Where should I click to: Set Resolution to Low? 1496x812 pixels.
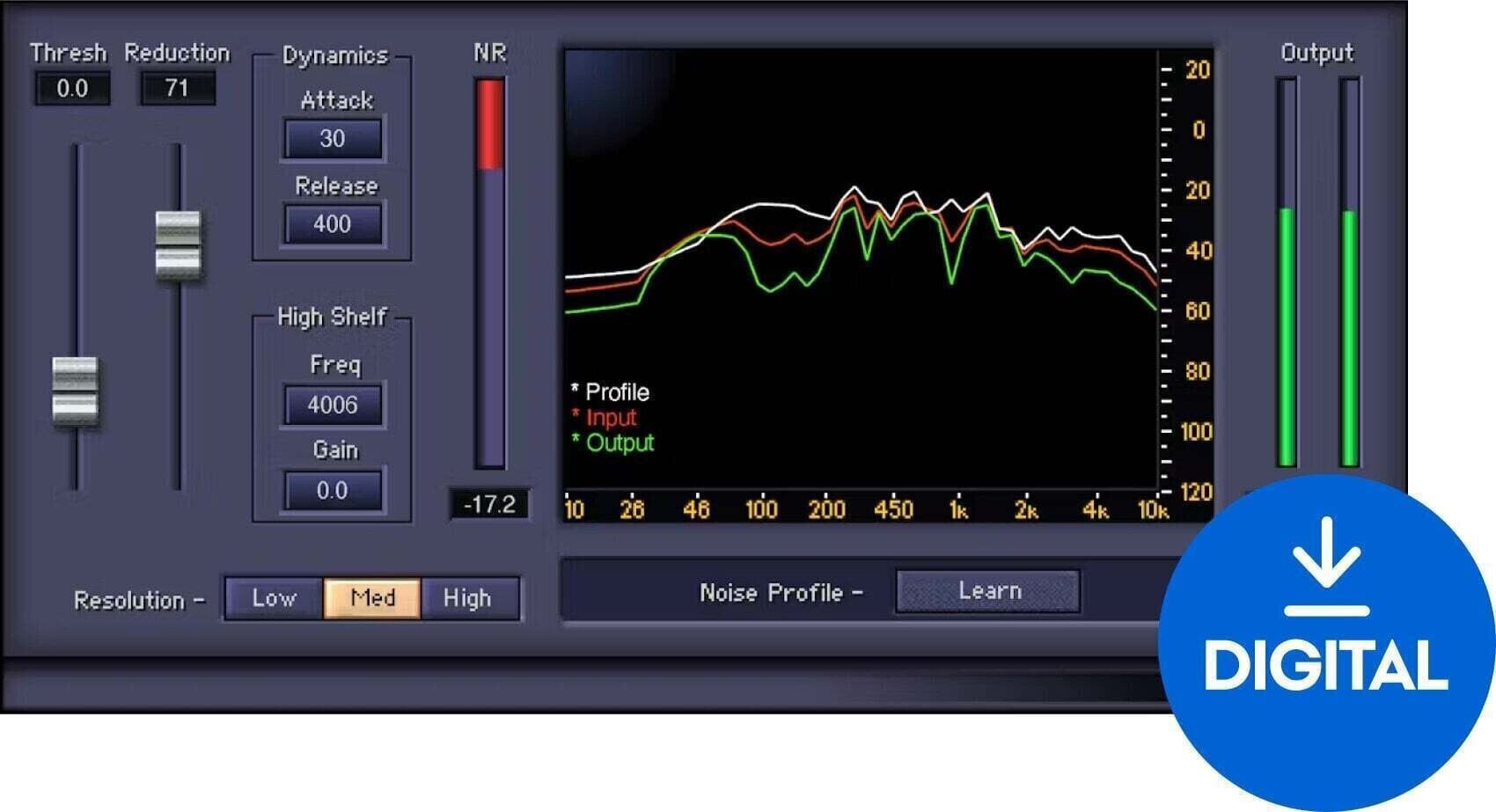(275, 599)
